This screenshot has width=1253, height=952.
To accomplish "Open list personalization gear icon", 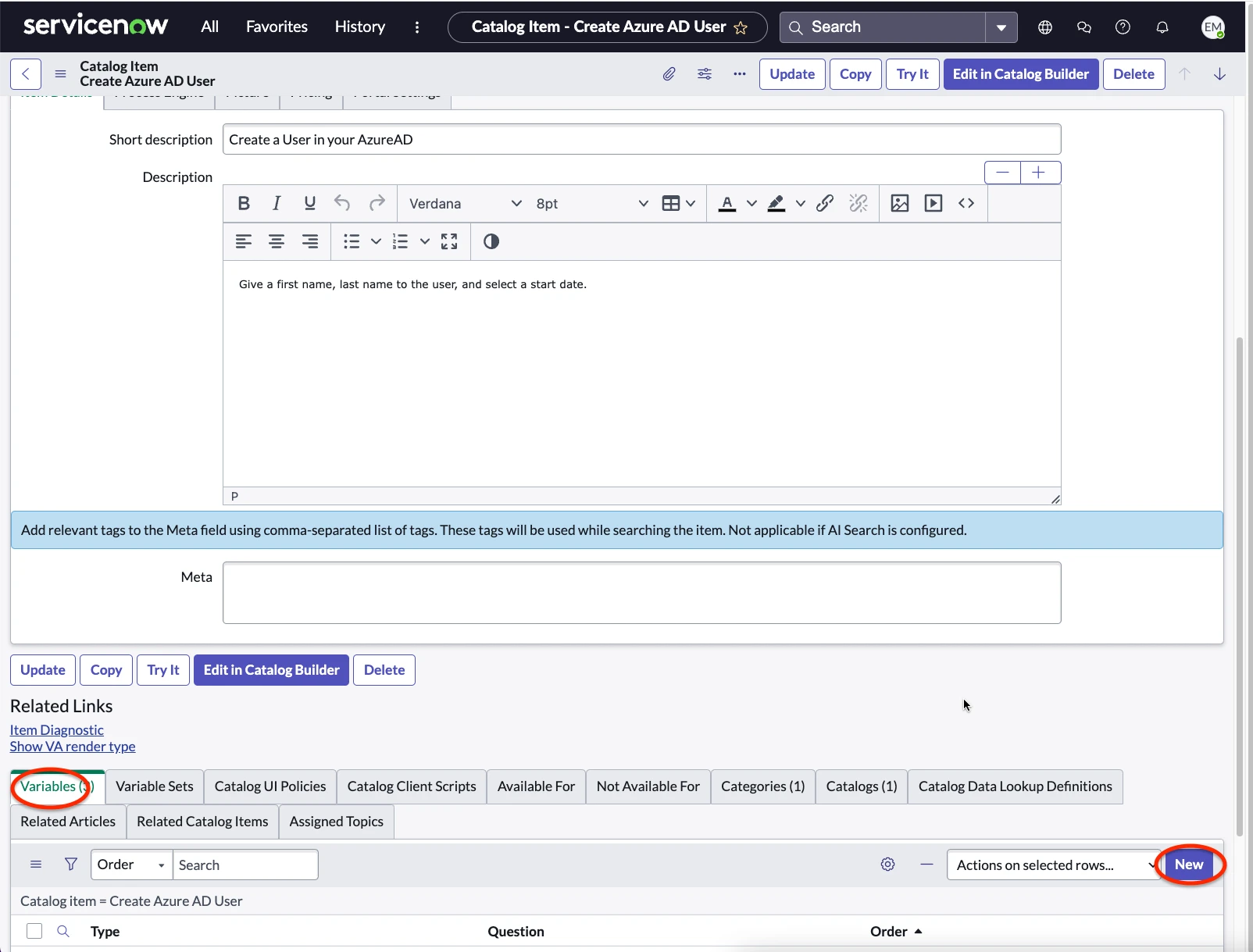I will pyautogui.click(x=887, y=865).
